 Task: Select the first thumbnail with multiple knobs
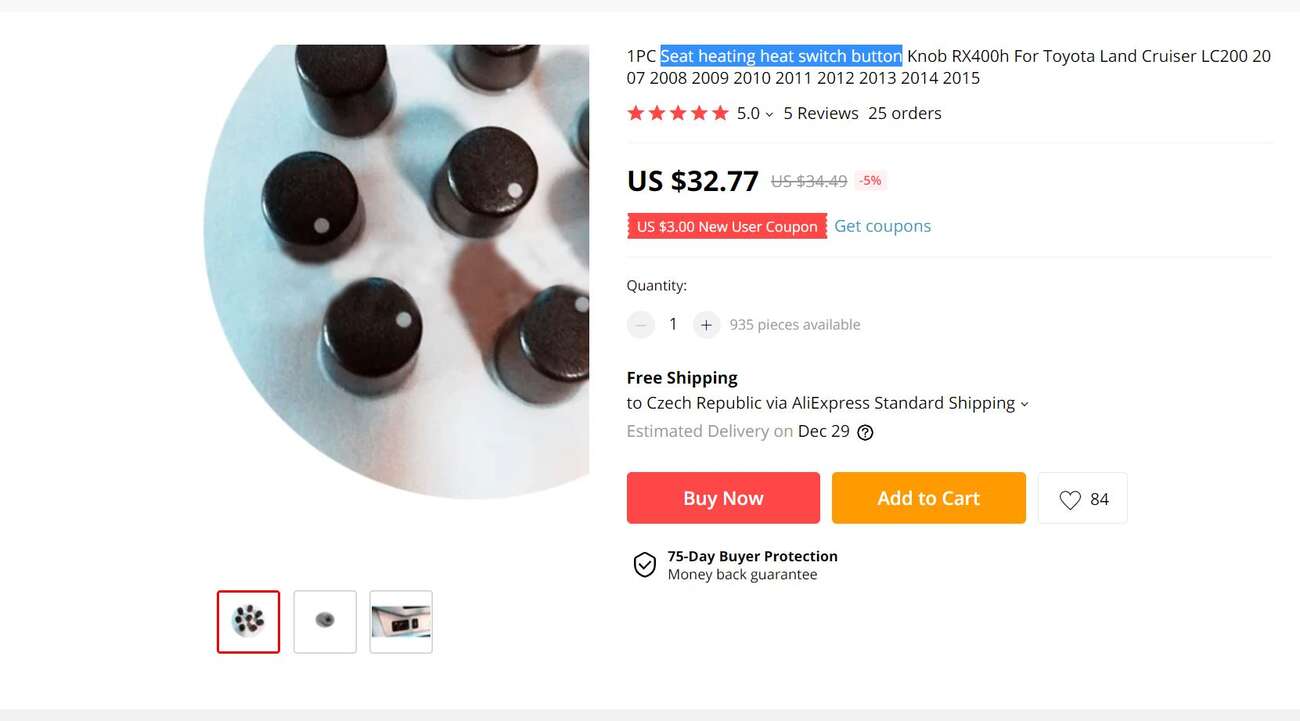[249, 622]
